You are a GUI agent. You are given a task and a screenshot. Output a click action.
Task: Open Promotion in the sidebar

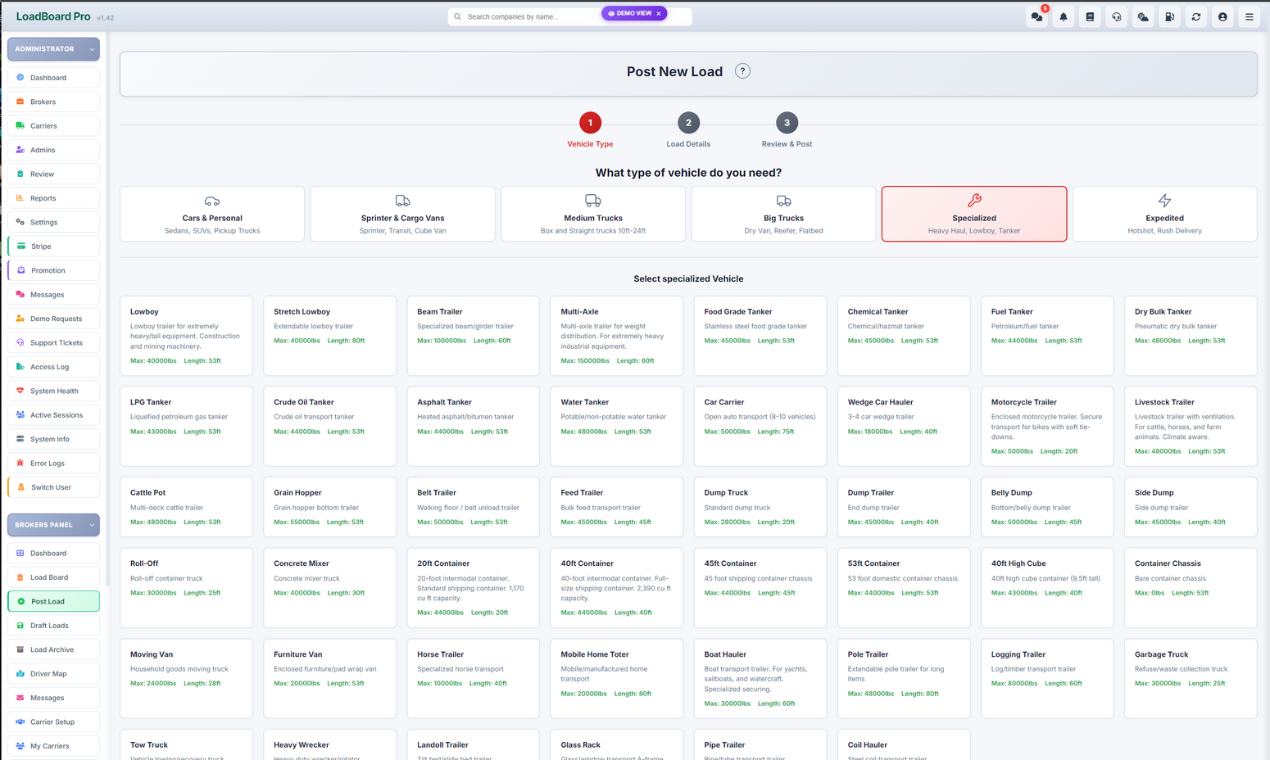[x=53, y=270]
